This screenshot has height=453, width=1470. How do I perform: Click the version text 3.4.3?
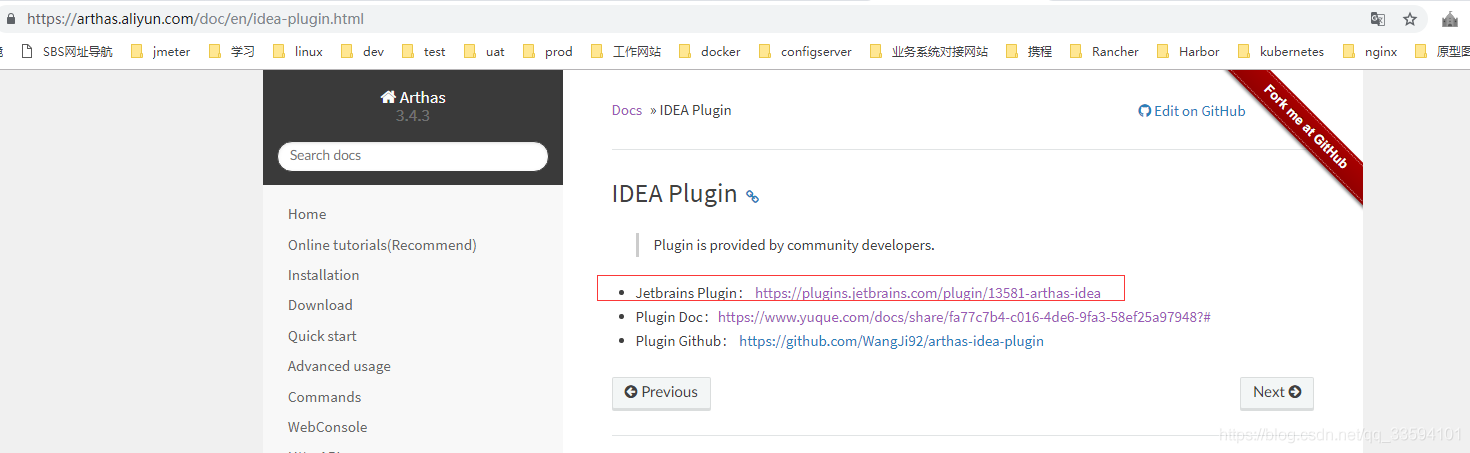[413, 116]
